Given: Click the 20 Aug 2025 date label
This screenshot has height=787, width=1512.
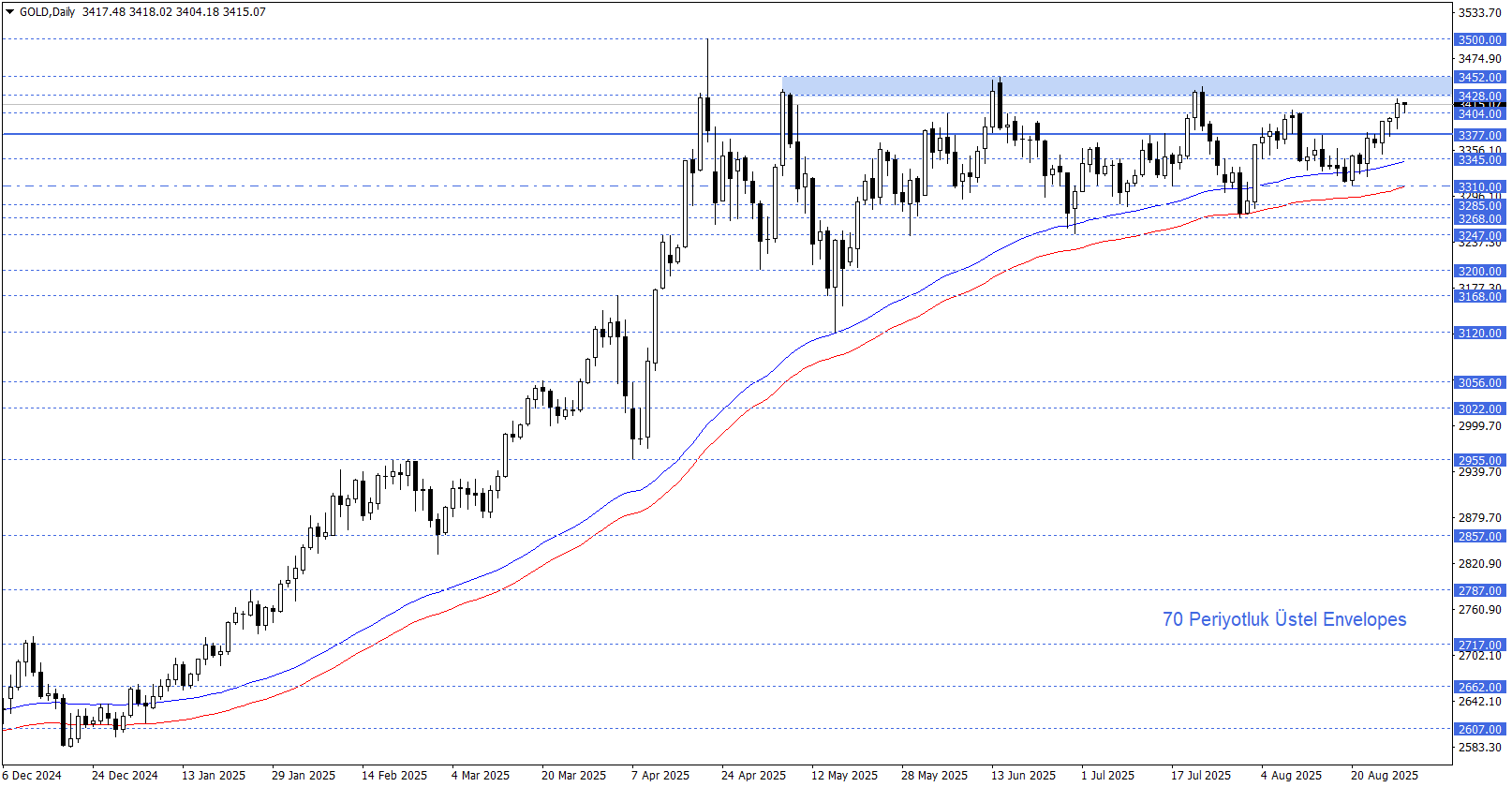Looking at the screenshot, I should (x=1385, y=775).
